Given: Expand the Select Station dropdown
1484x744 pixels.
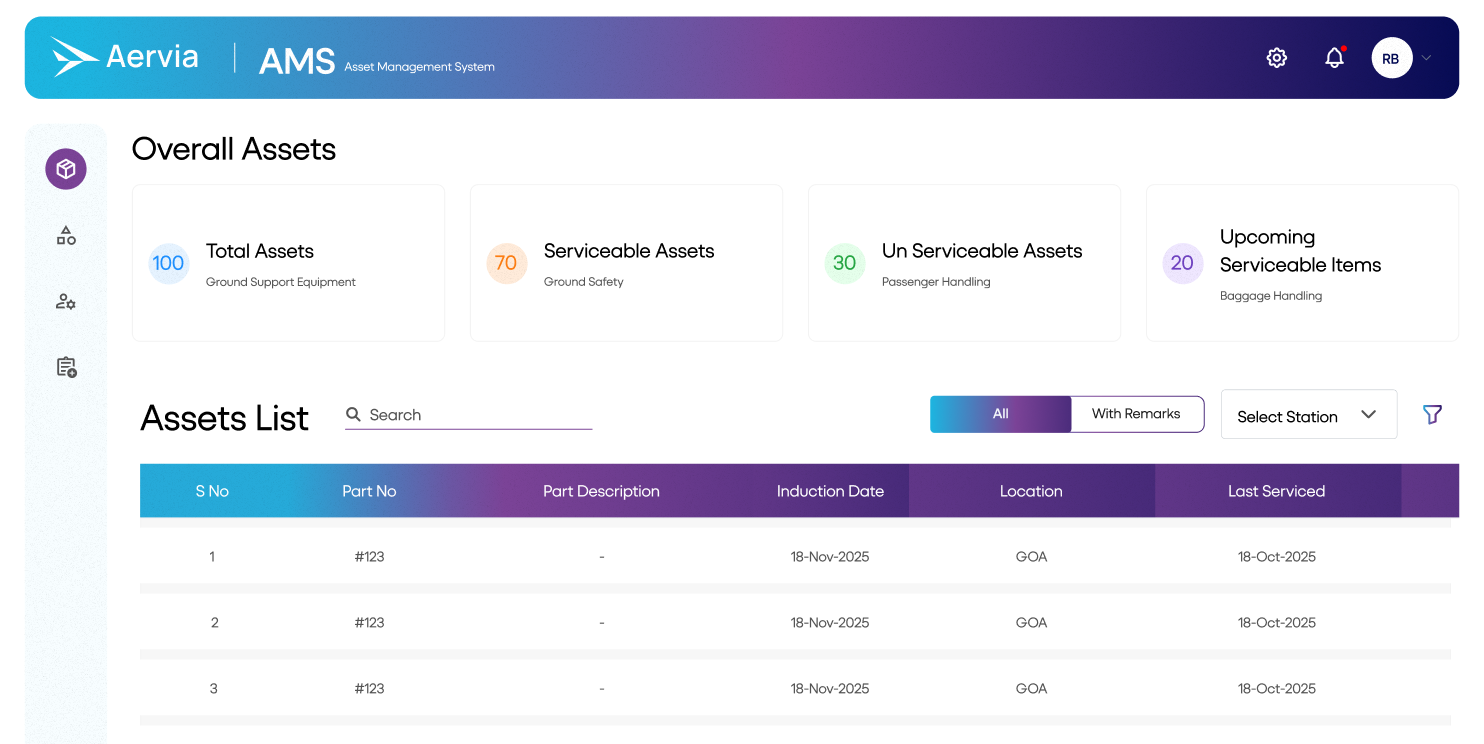Looking at the screenshot, I should (1308, 414).
